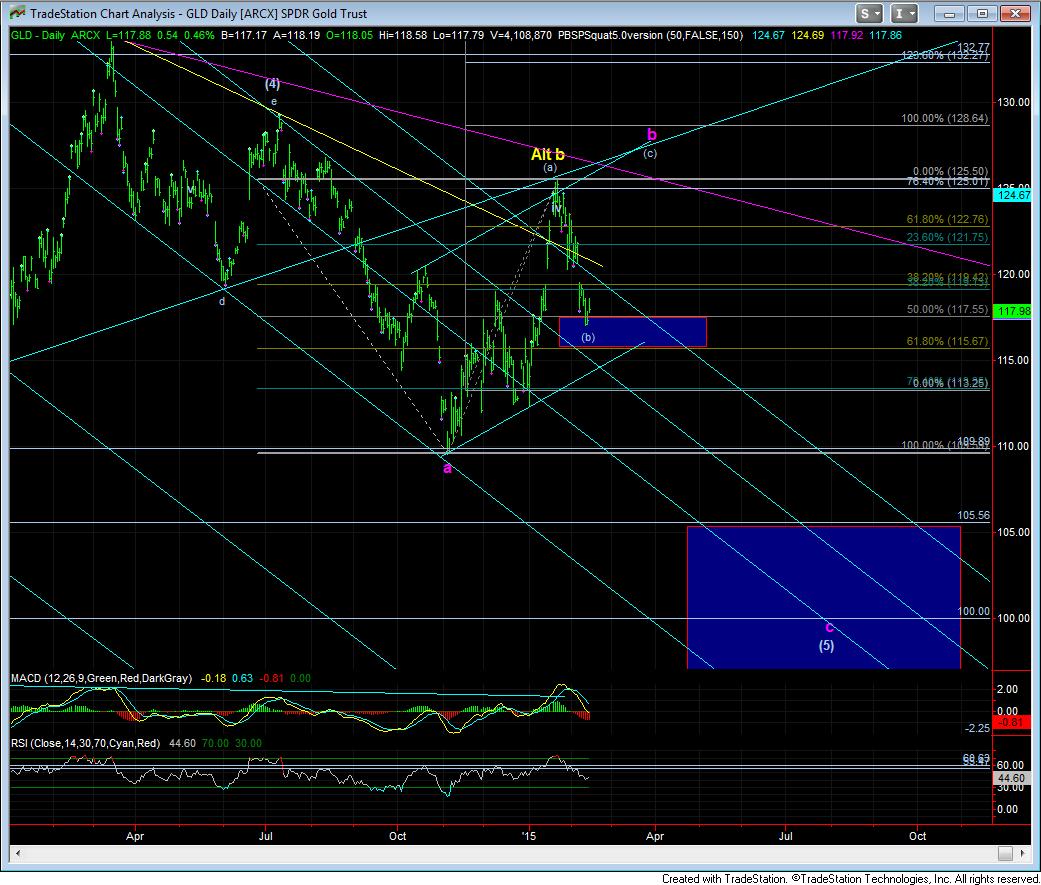Click the Hi=118.58 value in status line

click(x=403, y=35)
